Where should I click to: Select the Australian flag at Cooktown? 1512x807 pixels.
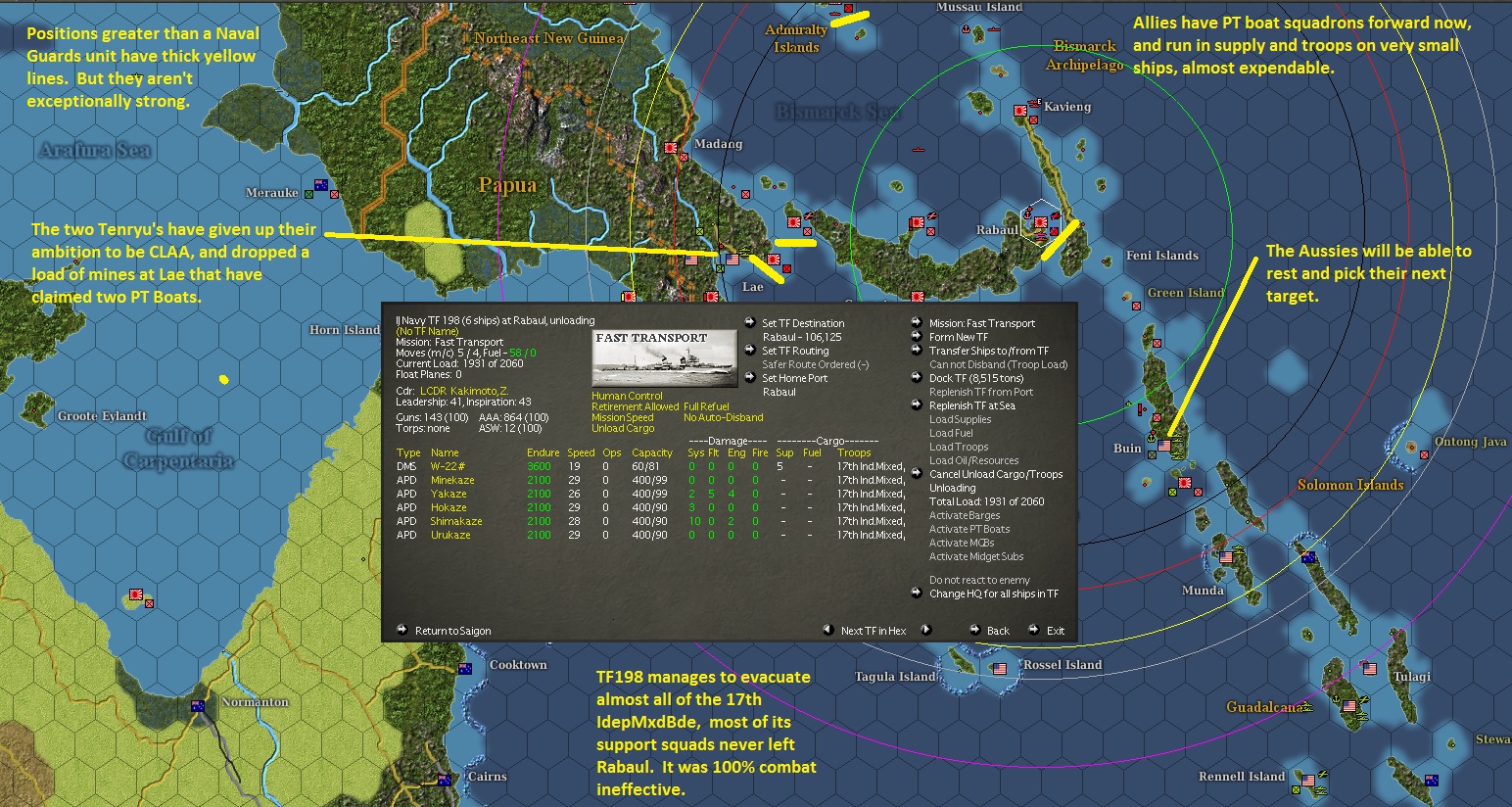465,668
